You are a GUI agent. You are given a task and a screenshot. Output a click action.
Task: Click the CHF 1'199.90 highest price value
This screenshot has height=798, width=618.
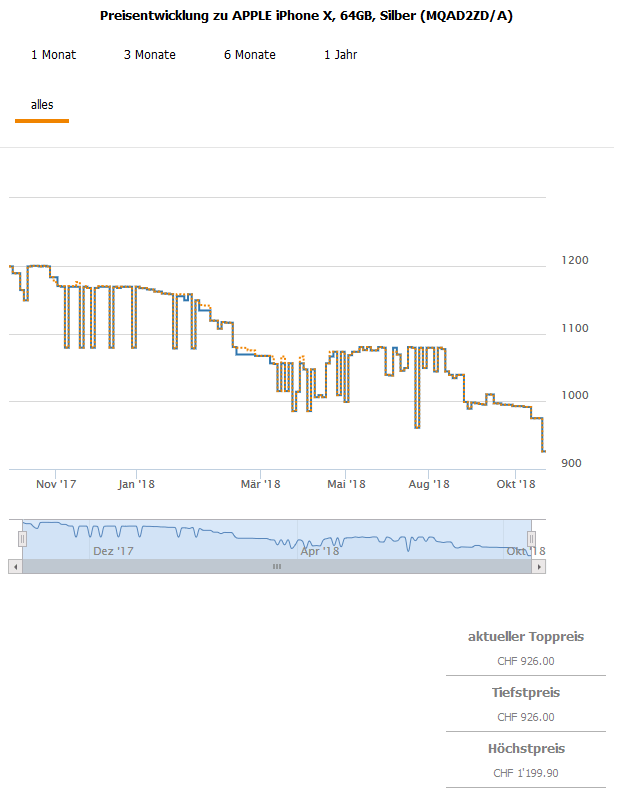[x=526, y=774]
